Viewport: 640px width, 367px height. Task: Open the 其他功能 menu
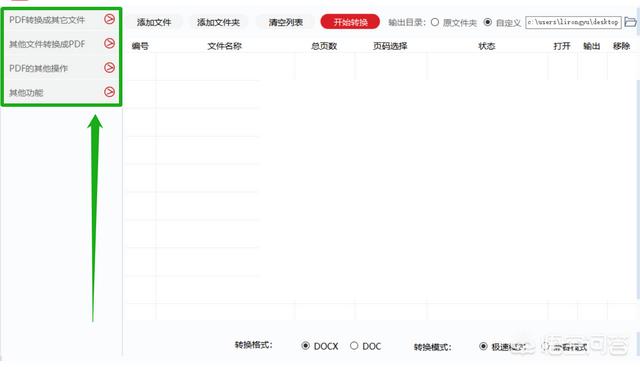(61, 92)
